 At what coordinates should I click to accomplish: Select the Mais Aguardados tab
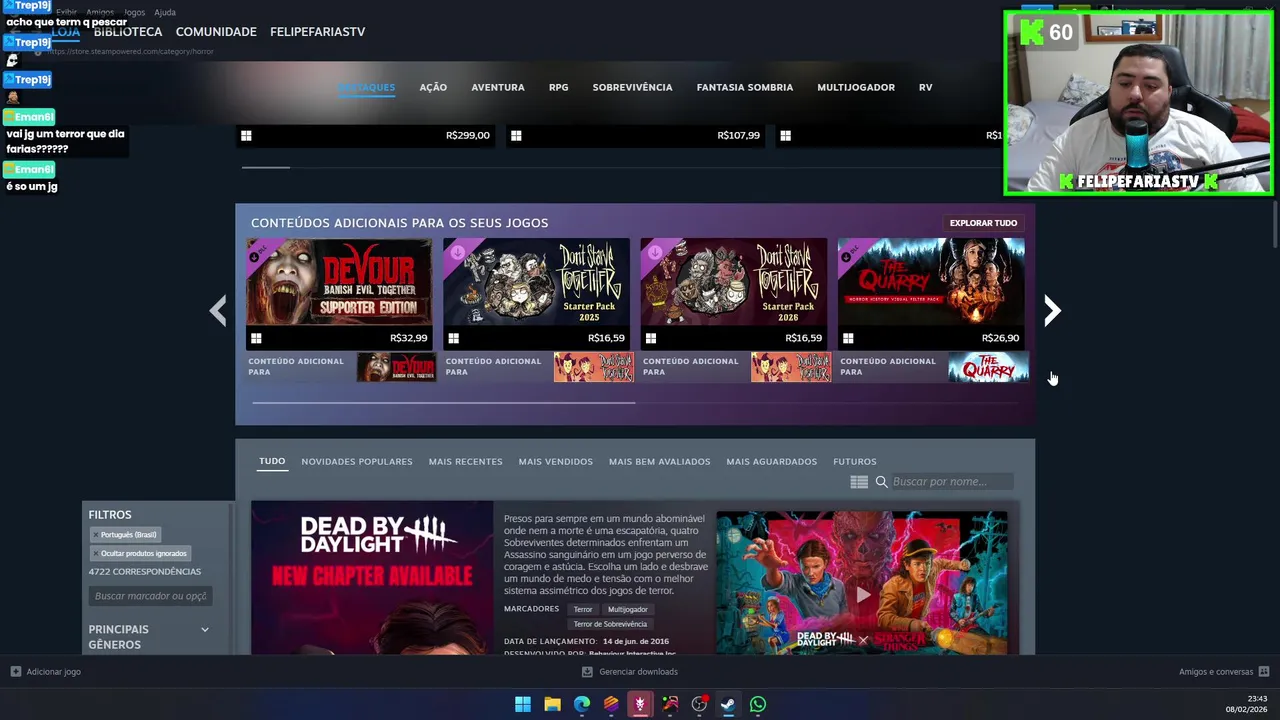click(771, 461)
